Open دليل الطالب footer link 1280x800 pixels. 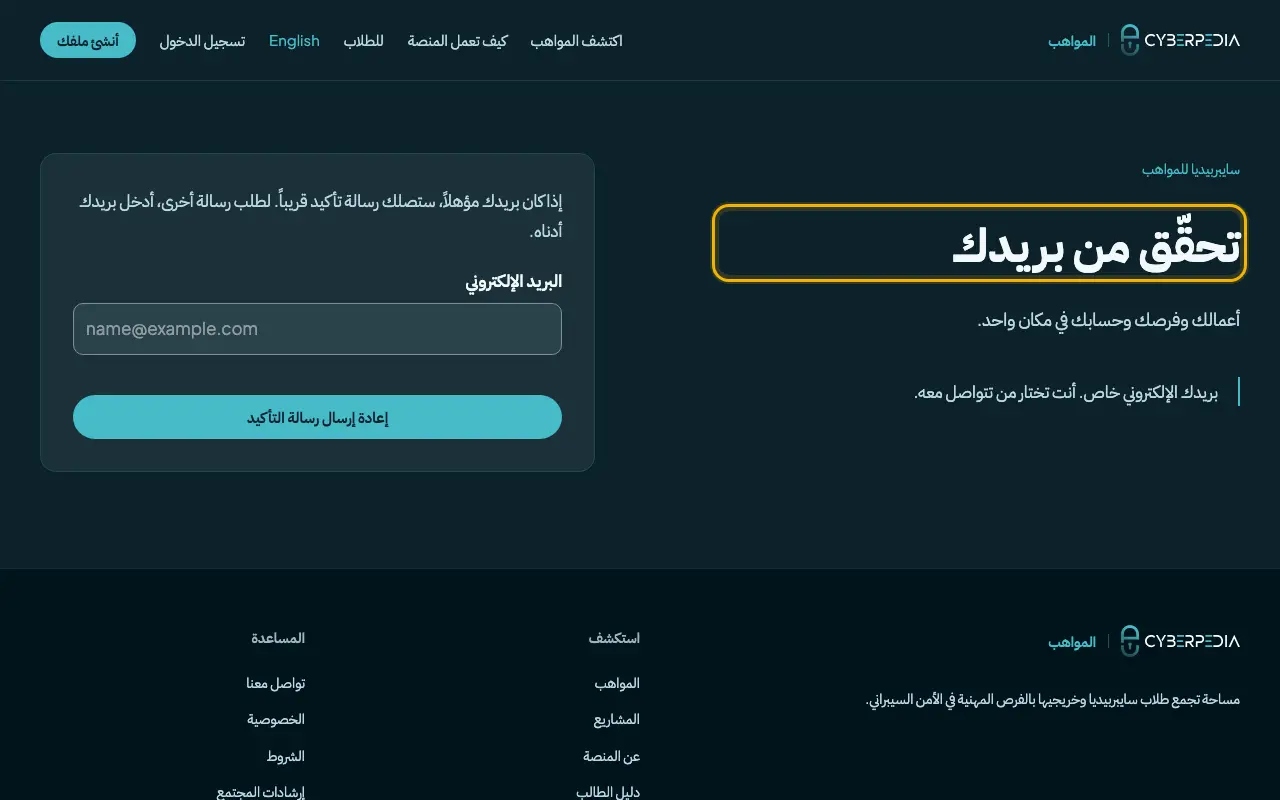click(608, 792)
